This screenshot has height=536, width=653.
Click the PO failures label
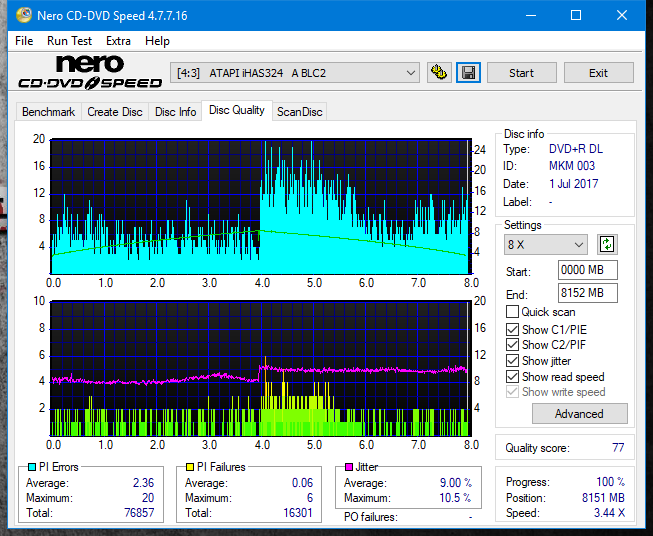pyautogui.click(x=371, y=517)
